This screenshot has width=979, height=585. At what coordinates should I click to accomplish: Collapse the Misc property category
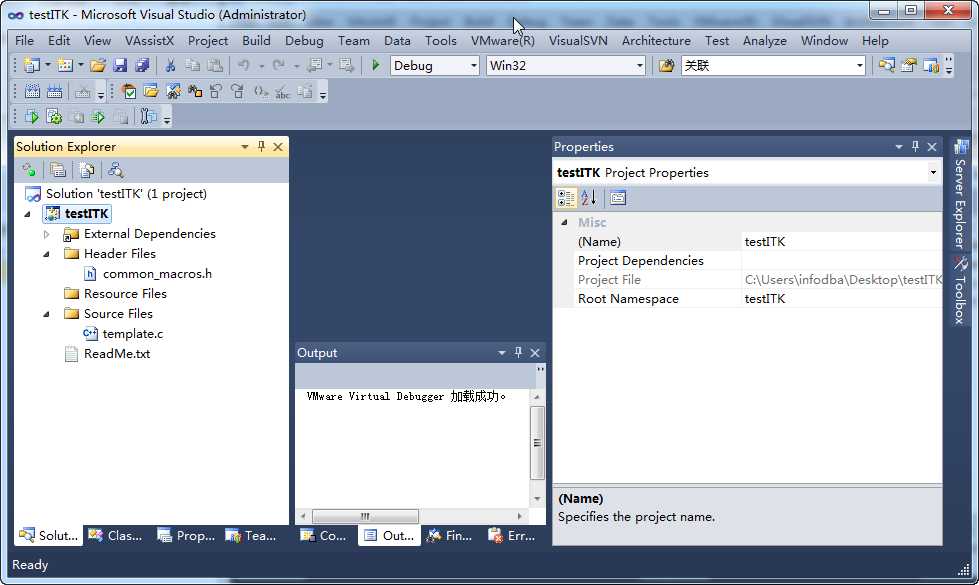coord(564,222)
